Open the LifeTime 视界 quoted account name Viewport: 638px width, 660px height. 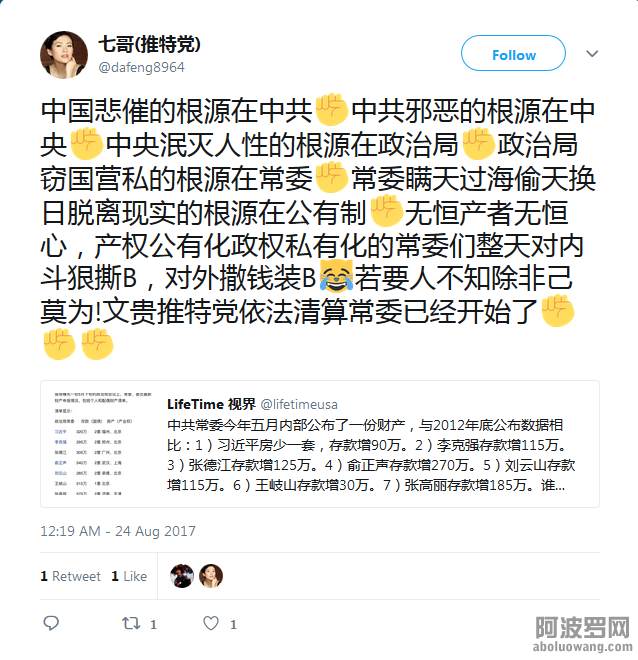(x=211, y=404)
